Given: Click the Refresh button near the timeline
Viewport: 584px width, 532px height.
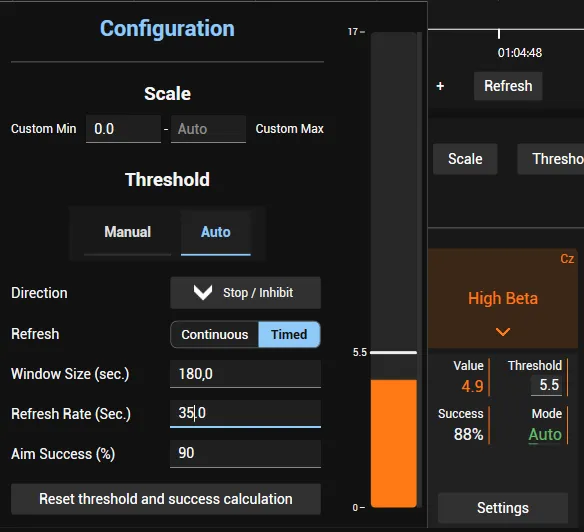Looking at the screenshot, I should (x=508, y=86).
